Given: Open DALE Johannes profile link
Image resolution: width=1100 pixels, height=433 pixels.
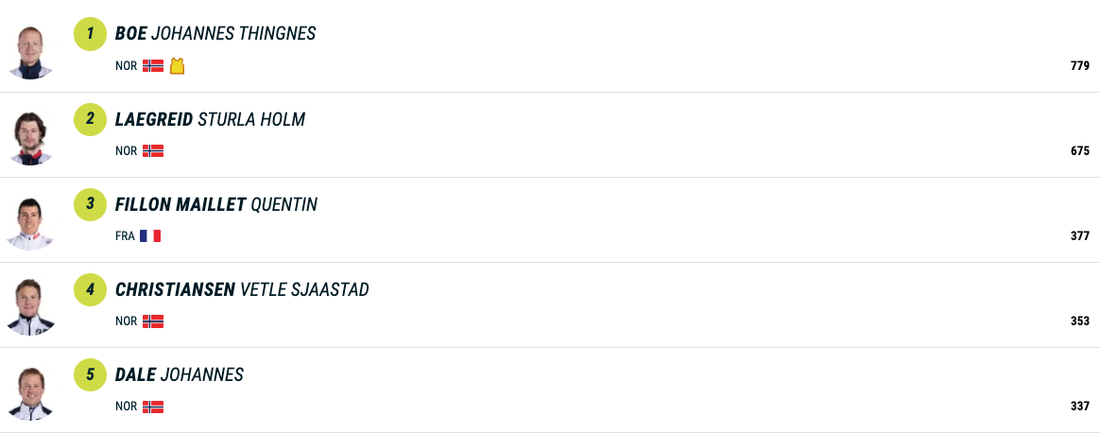Looking at the screenshot, I should (x=179, y=375).
